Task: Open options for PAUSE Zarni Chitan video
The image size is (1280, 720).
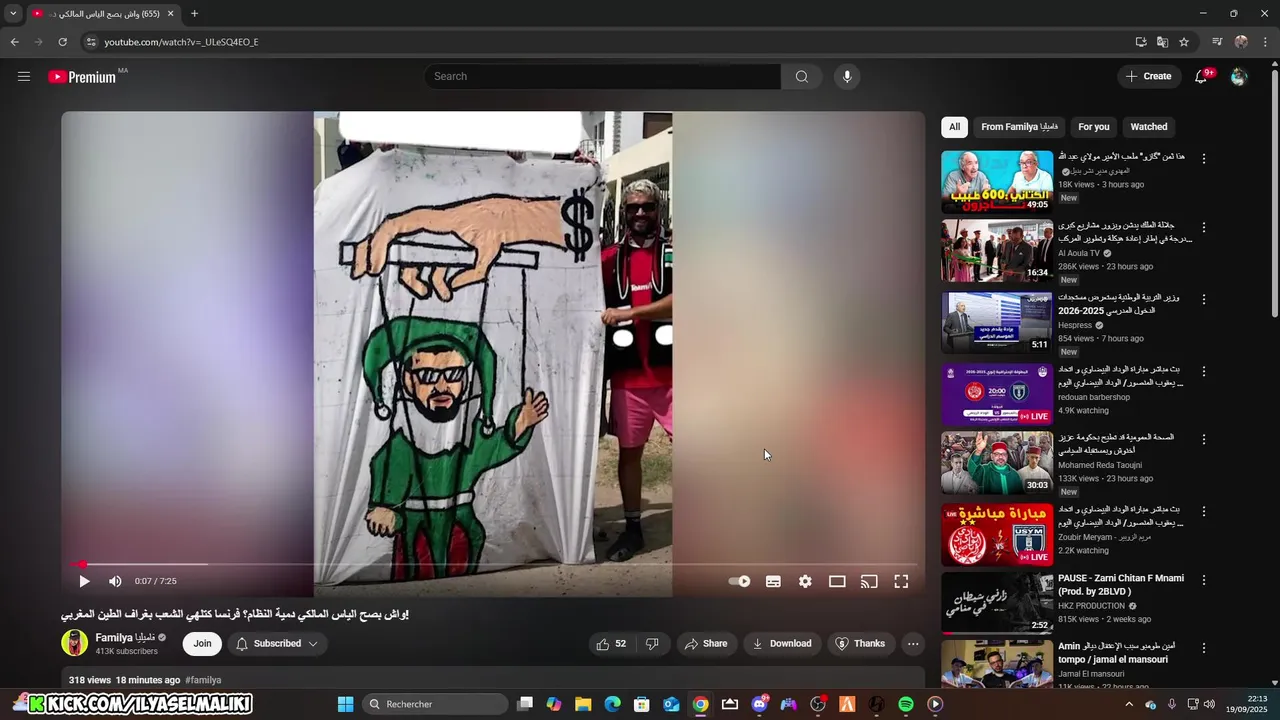Action: pos(1203,580)
